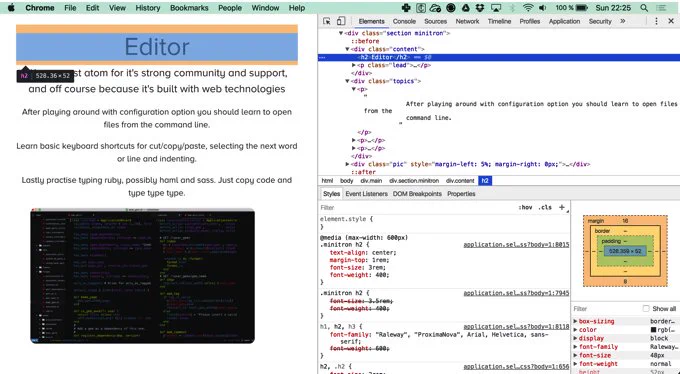Click the content size in box model
This screenshot has width=680, height=374.
[x=625, y=251]
